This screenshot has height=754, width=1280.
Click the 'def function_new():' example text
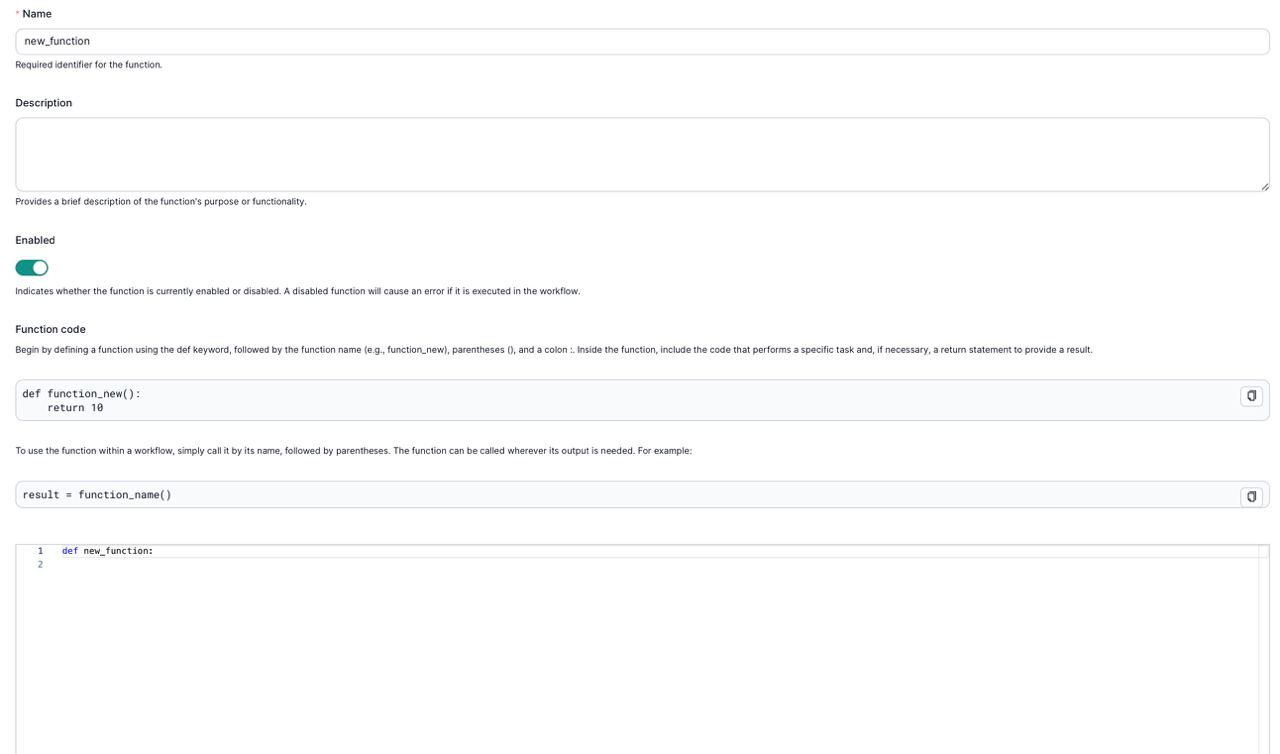tap(81, 394)
